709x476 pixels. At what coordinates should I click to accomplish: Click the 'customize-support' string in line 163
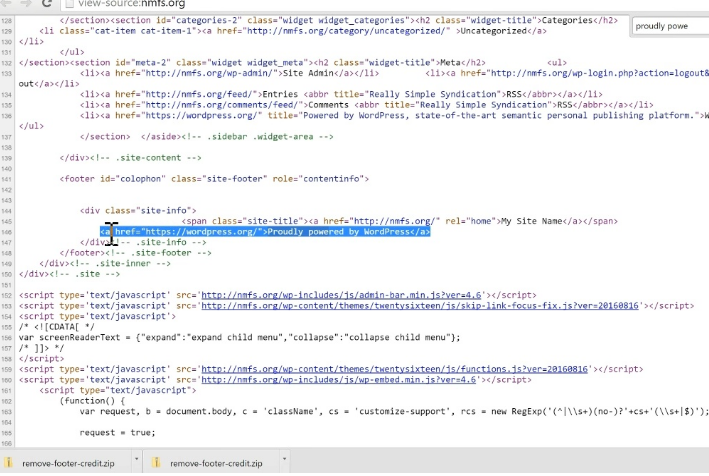402,411
